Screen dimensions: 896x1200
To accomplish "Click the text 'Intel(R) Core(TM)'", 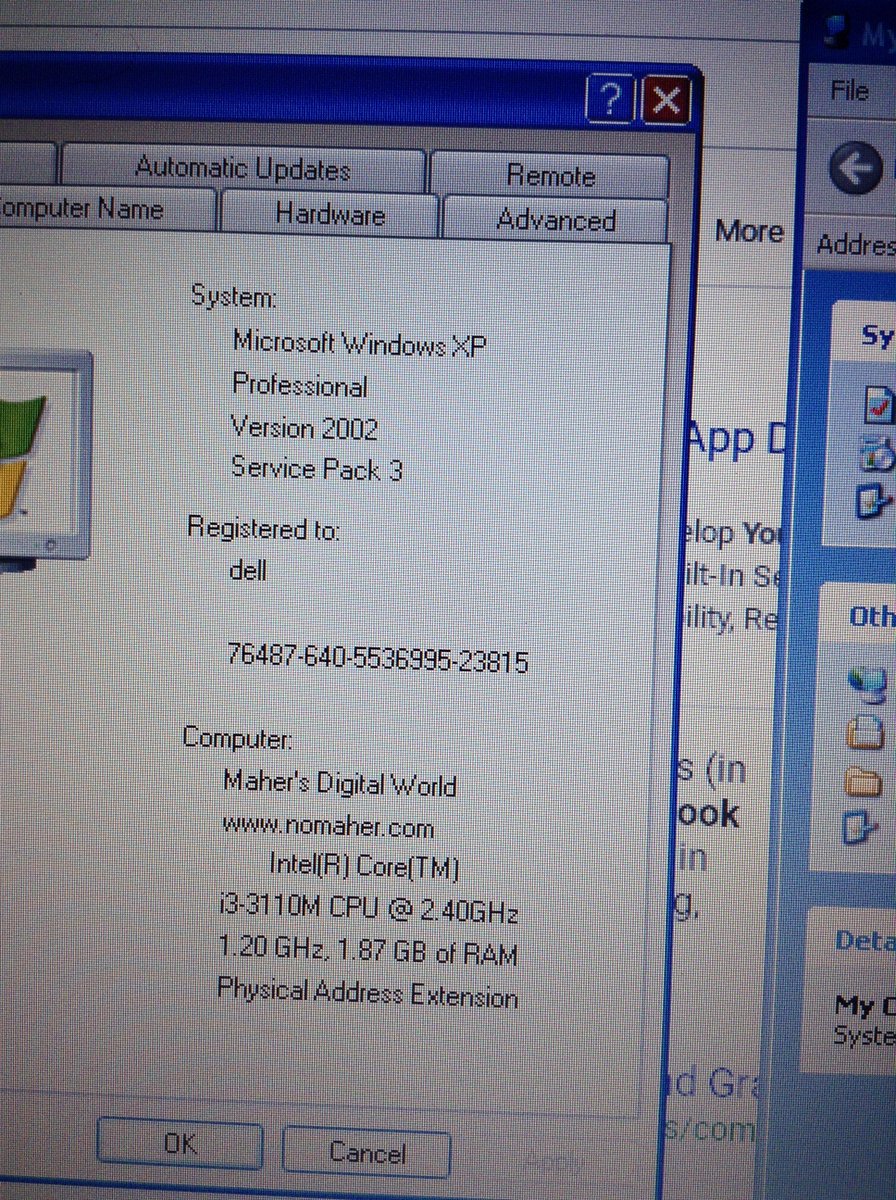I will pyautogui.click(x=363, y=866).
